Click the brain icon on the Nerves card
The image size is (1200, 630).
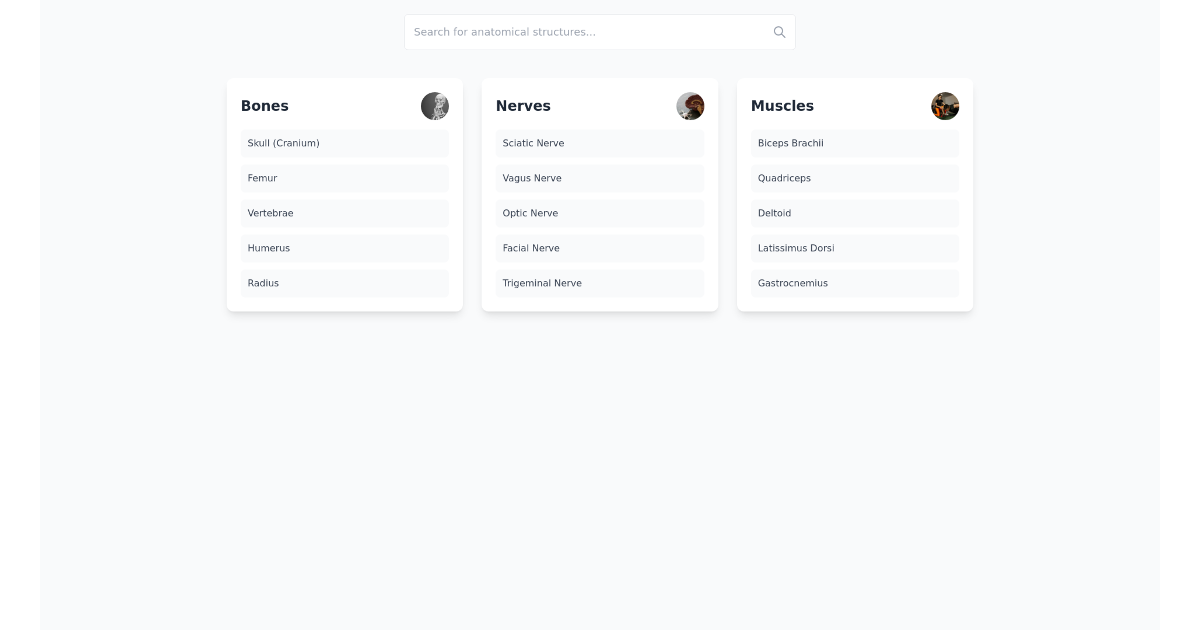pos(690,106)
